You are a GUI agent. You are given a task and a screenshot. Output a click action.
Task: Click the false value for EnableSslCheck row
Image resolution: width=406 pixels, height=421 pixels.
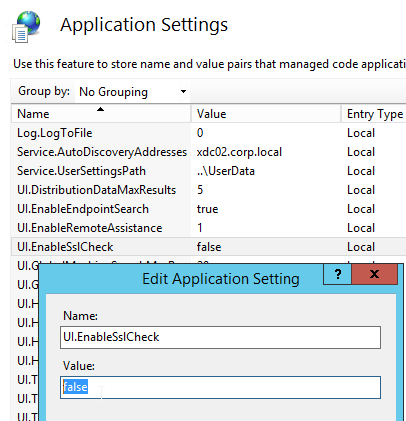(x=209, y=247)
